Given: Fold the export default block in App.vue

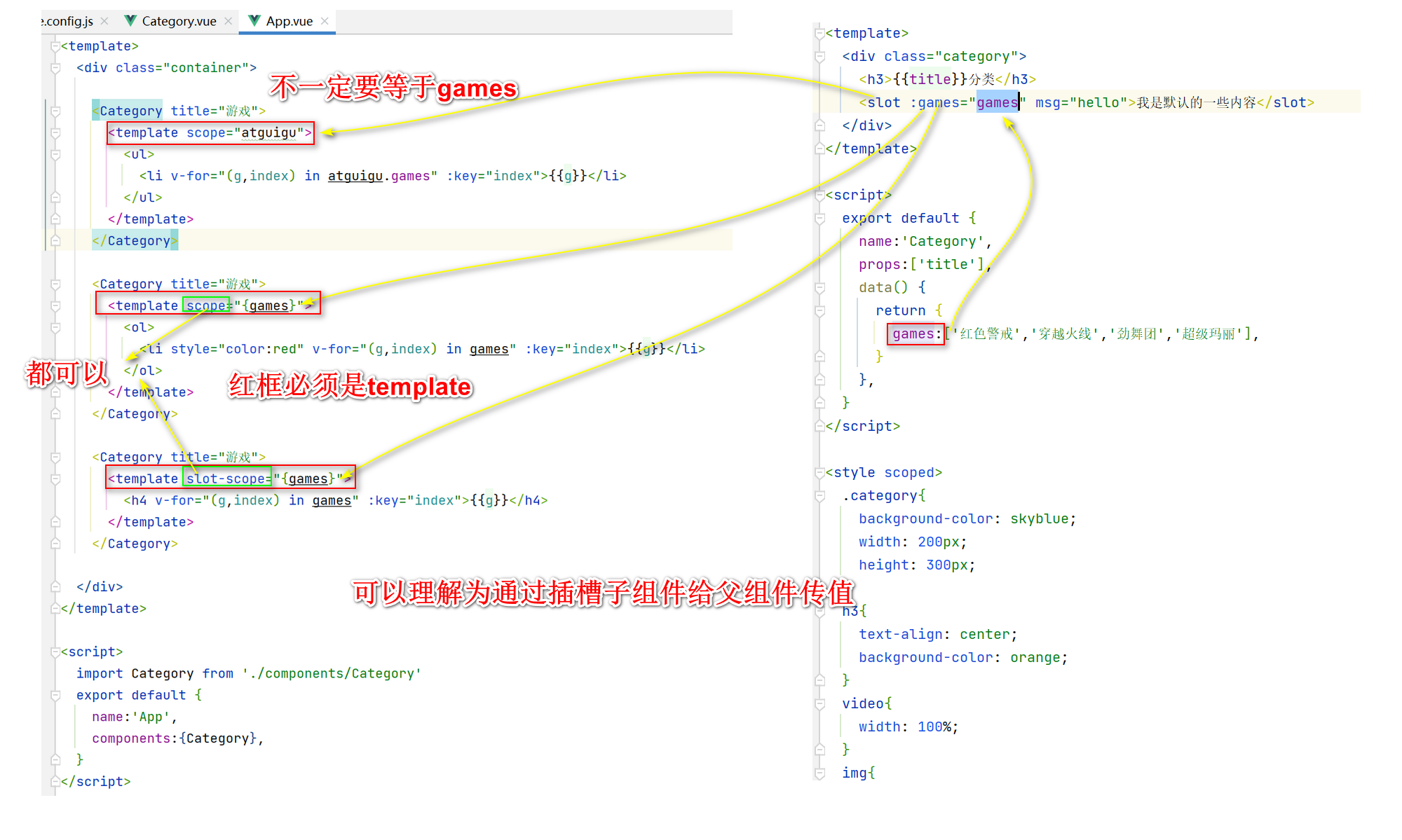Looking at the screenshot, I should 55,696.
